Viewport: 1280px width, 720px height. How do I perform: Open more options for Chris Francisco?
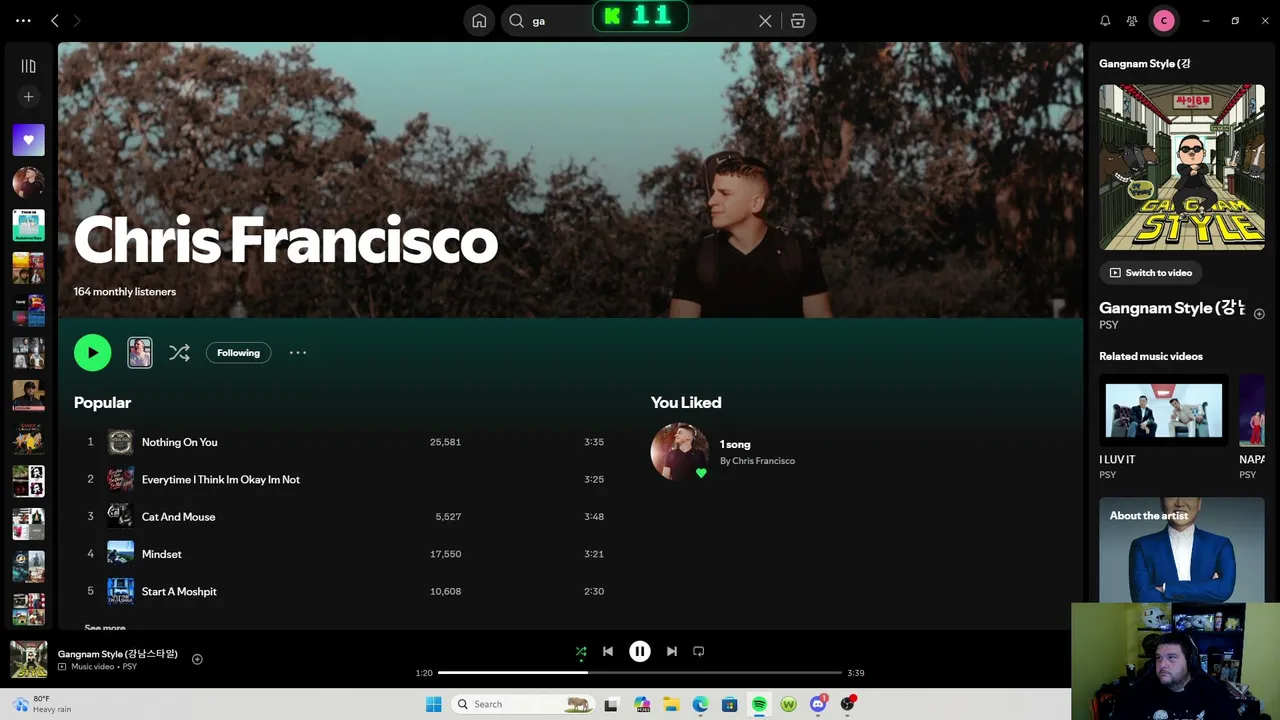[298, 352]
